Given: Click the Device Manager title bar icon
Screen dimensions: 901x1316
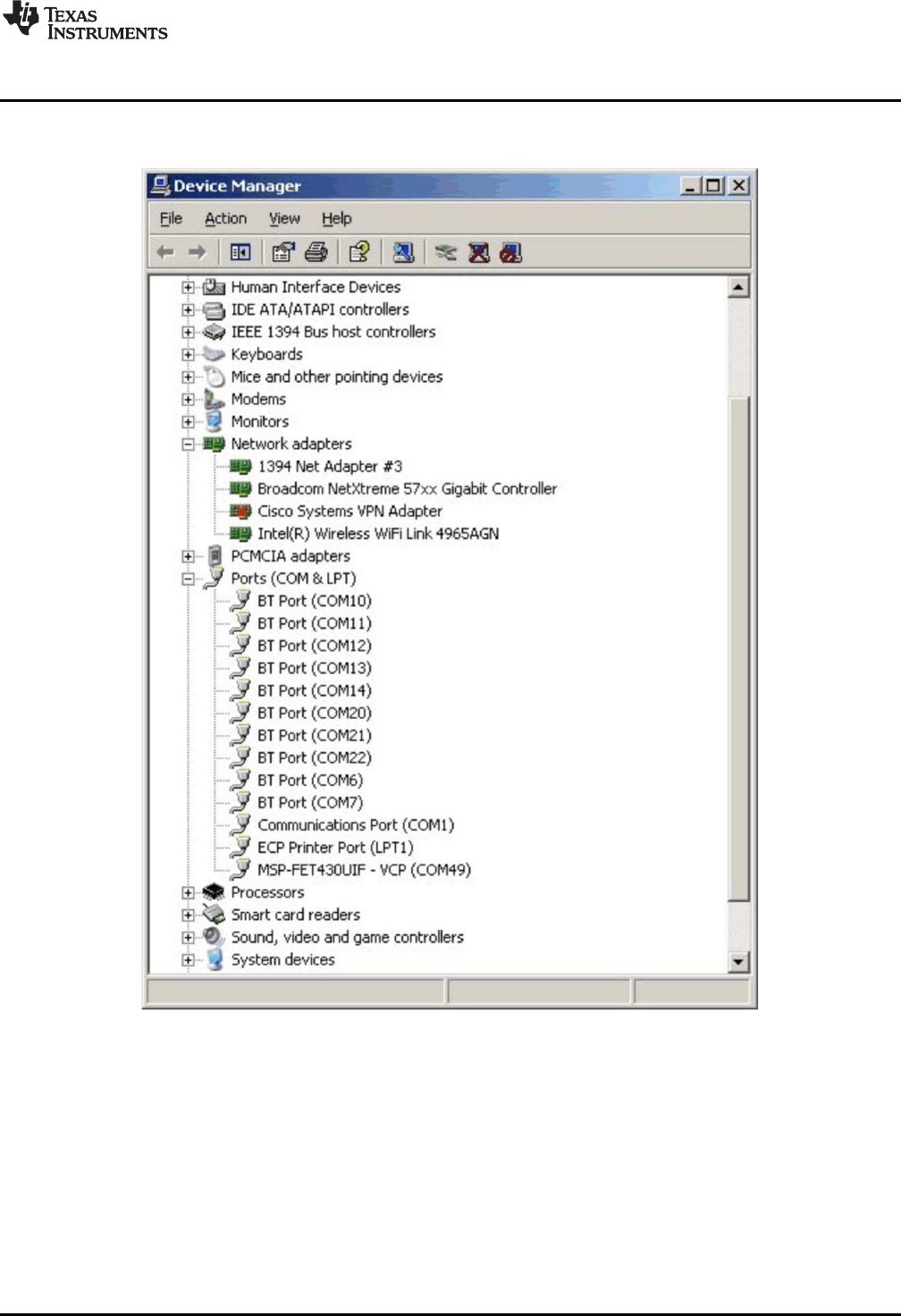Looking at the screenshot, I should pyautogui.click(x=161, y=185).
